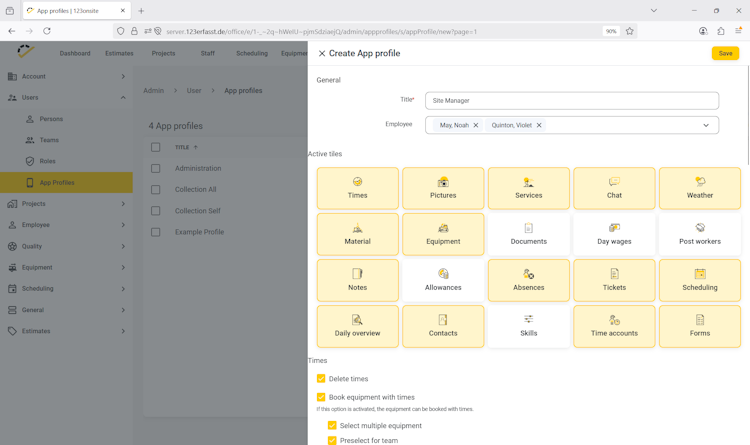Image resolution: width=750 pixels, height=445 pixels.
Task: Uncheck Preselect for team
Action: (x=332, y=440)
